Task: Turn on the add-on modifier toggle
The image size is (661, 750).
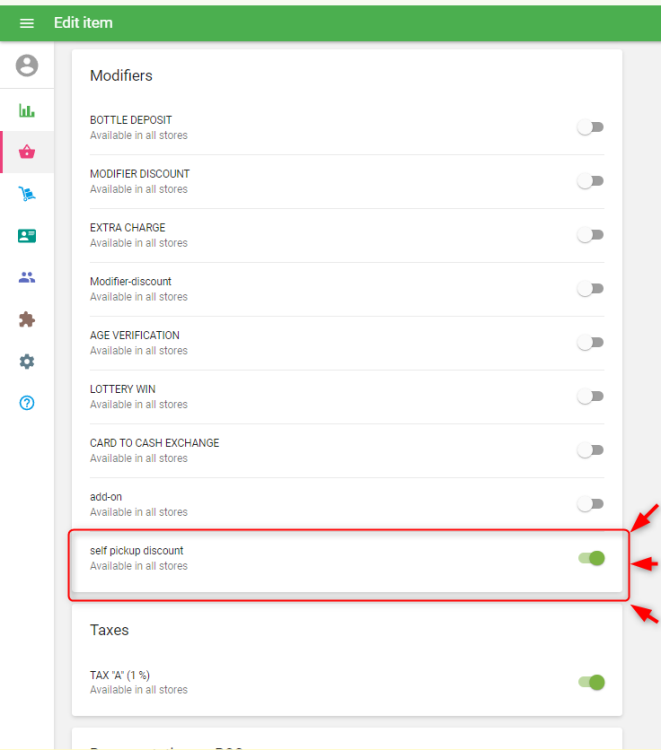Action: tap(591, 504)
